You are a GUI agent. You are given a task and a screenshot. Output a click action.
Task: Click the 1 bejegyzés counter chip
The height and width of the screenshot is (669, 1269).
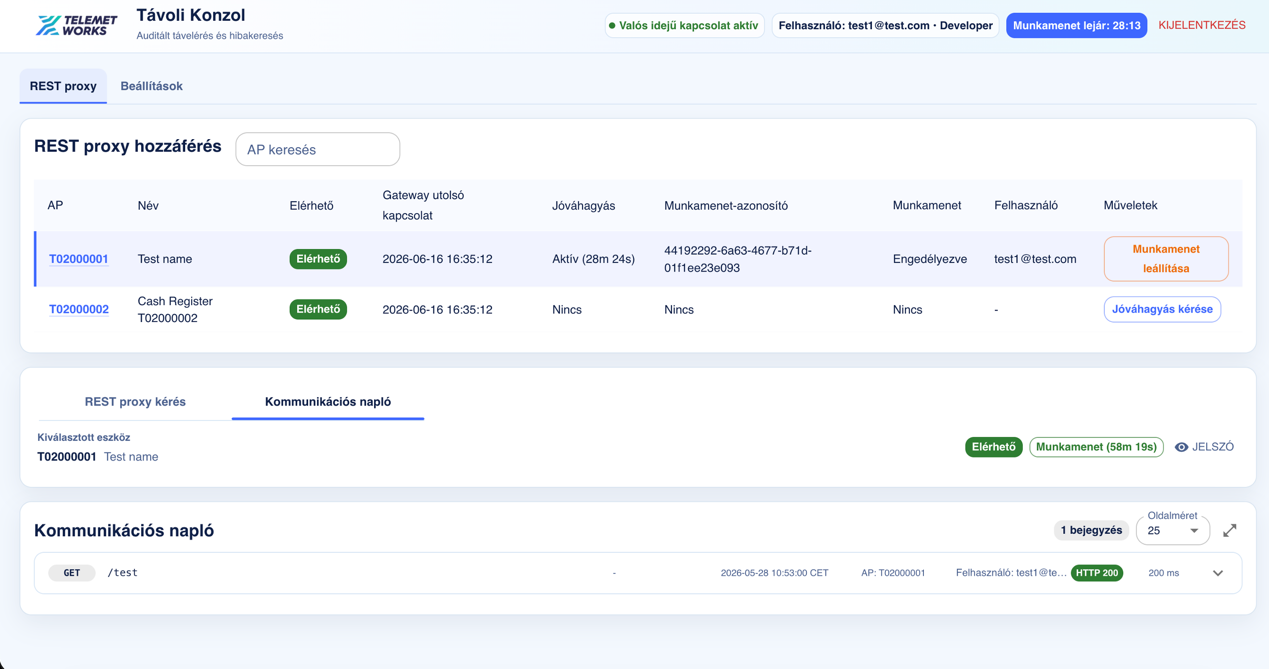[x=1091, y=530]
